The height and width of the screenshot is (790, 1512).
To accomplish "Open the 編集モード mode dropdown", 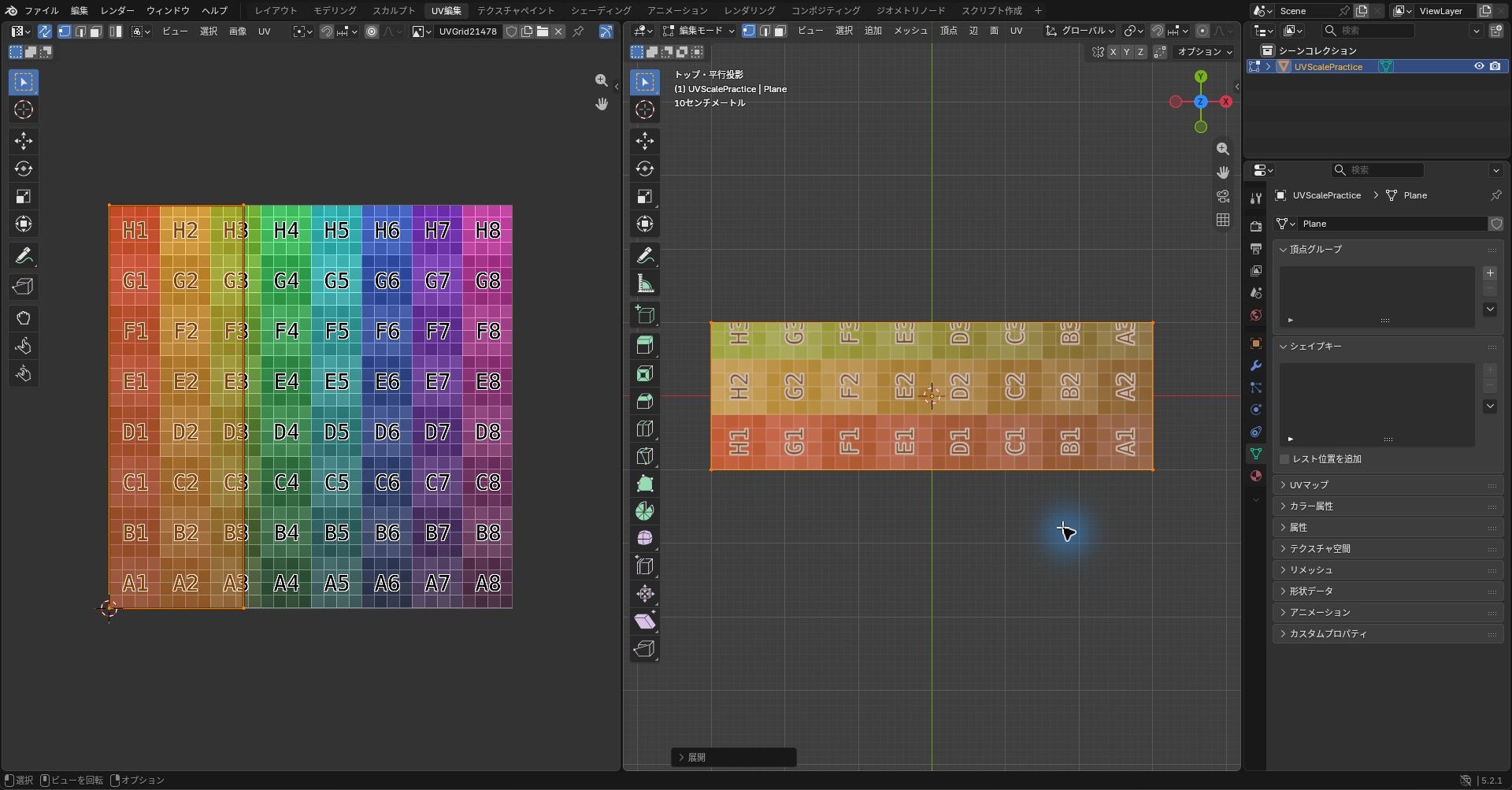I will [x=699, y=31].
